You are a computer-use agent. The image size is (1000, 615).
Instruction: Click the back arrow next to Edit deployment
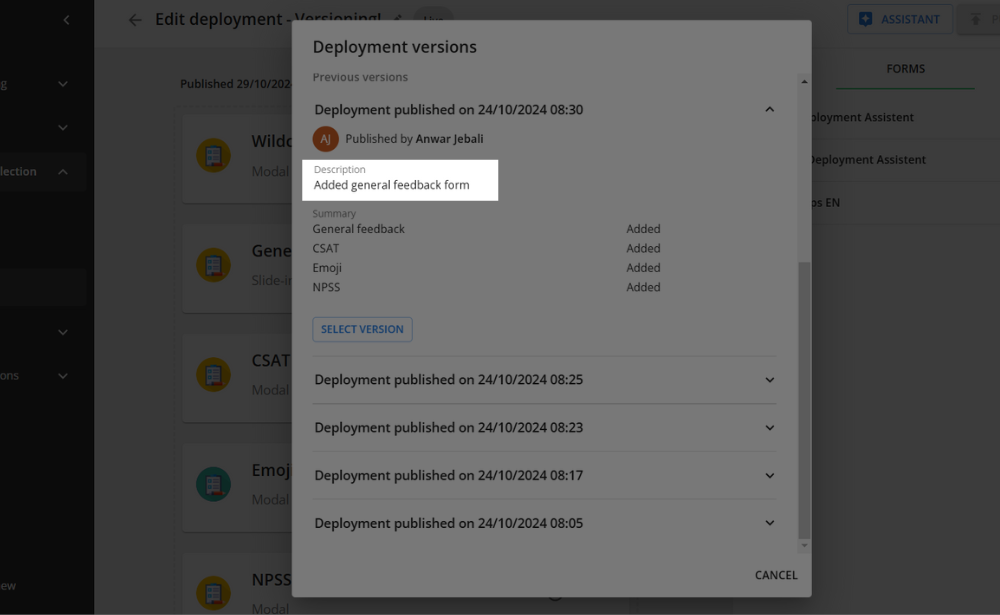(135, 19)
